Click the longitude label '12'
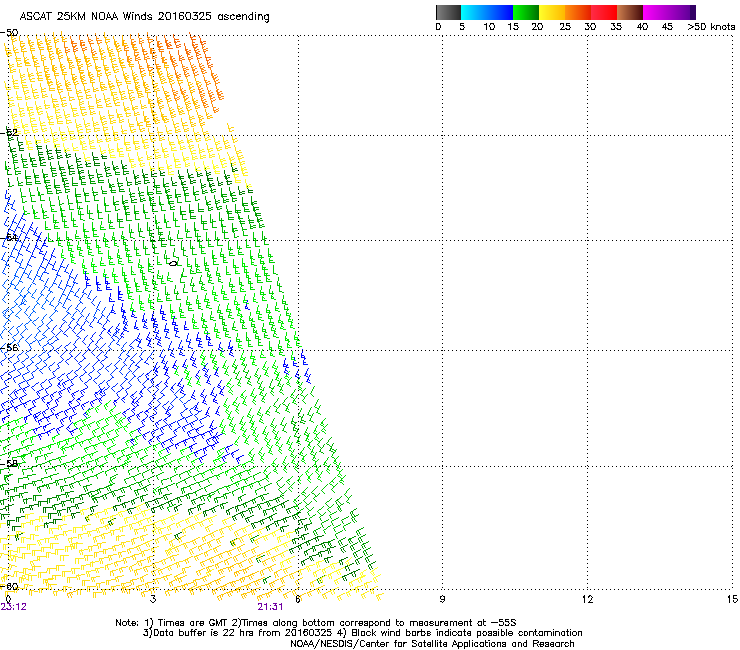The image size is (740, 650). 587,599
